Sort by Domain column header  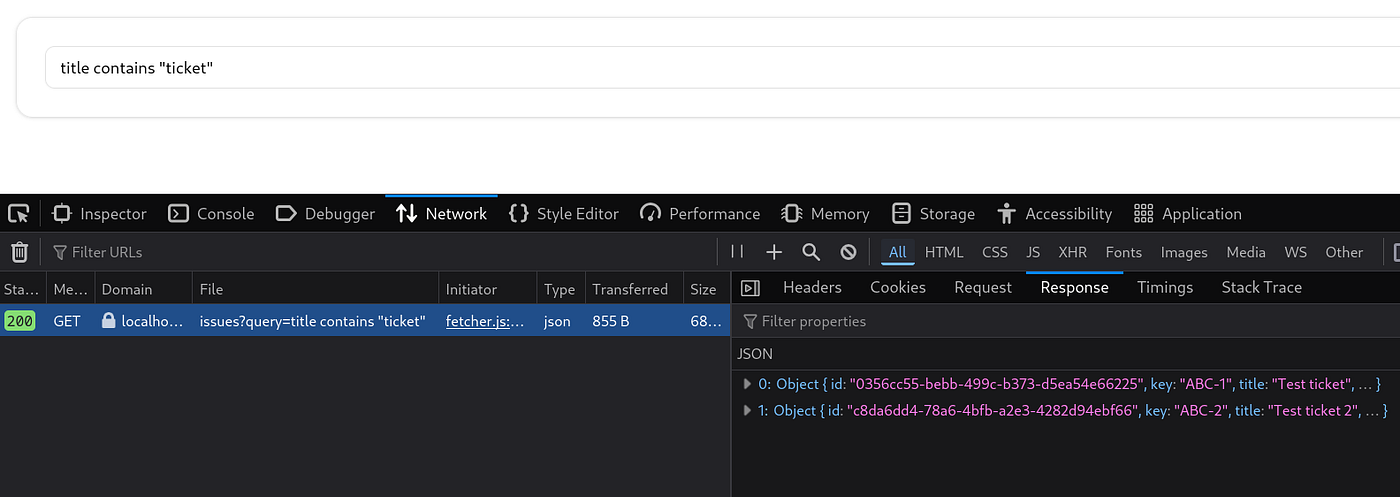click(143, 289)
